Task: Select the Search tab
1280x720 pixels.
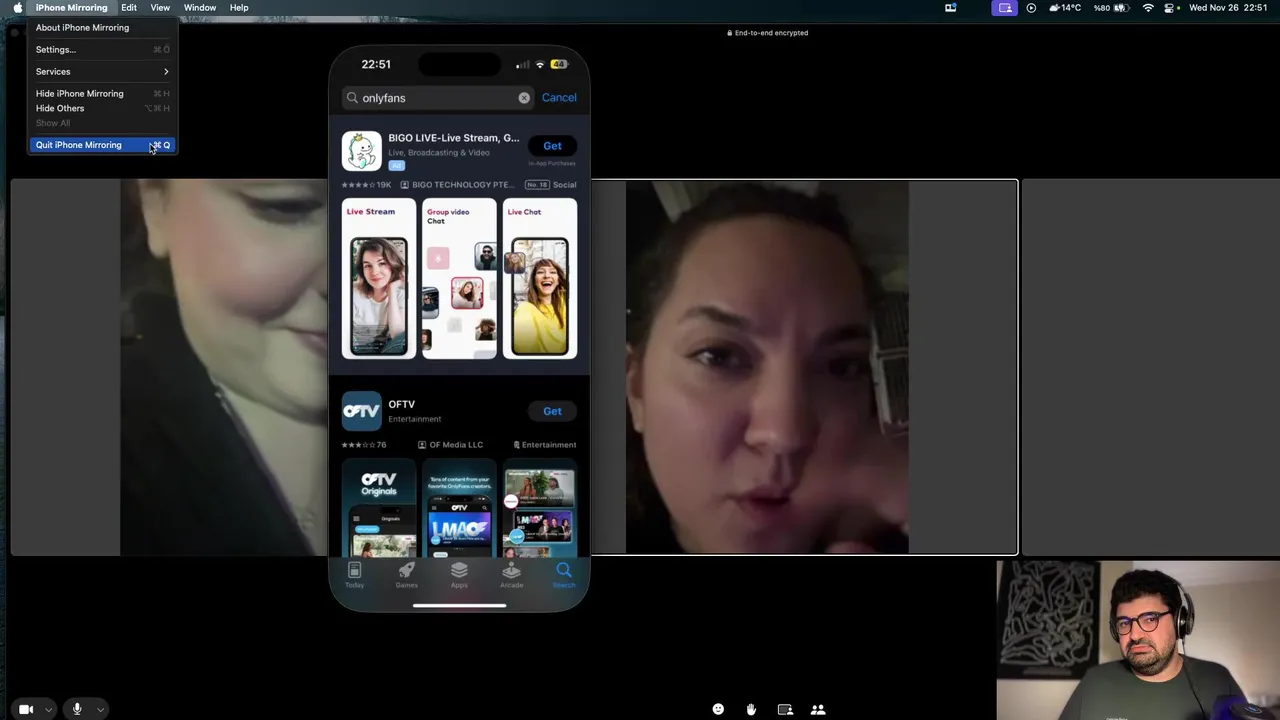Action: tap(564, 575)
